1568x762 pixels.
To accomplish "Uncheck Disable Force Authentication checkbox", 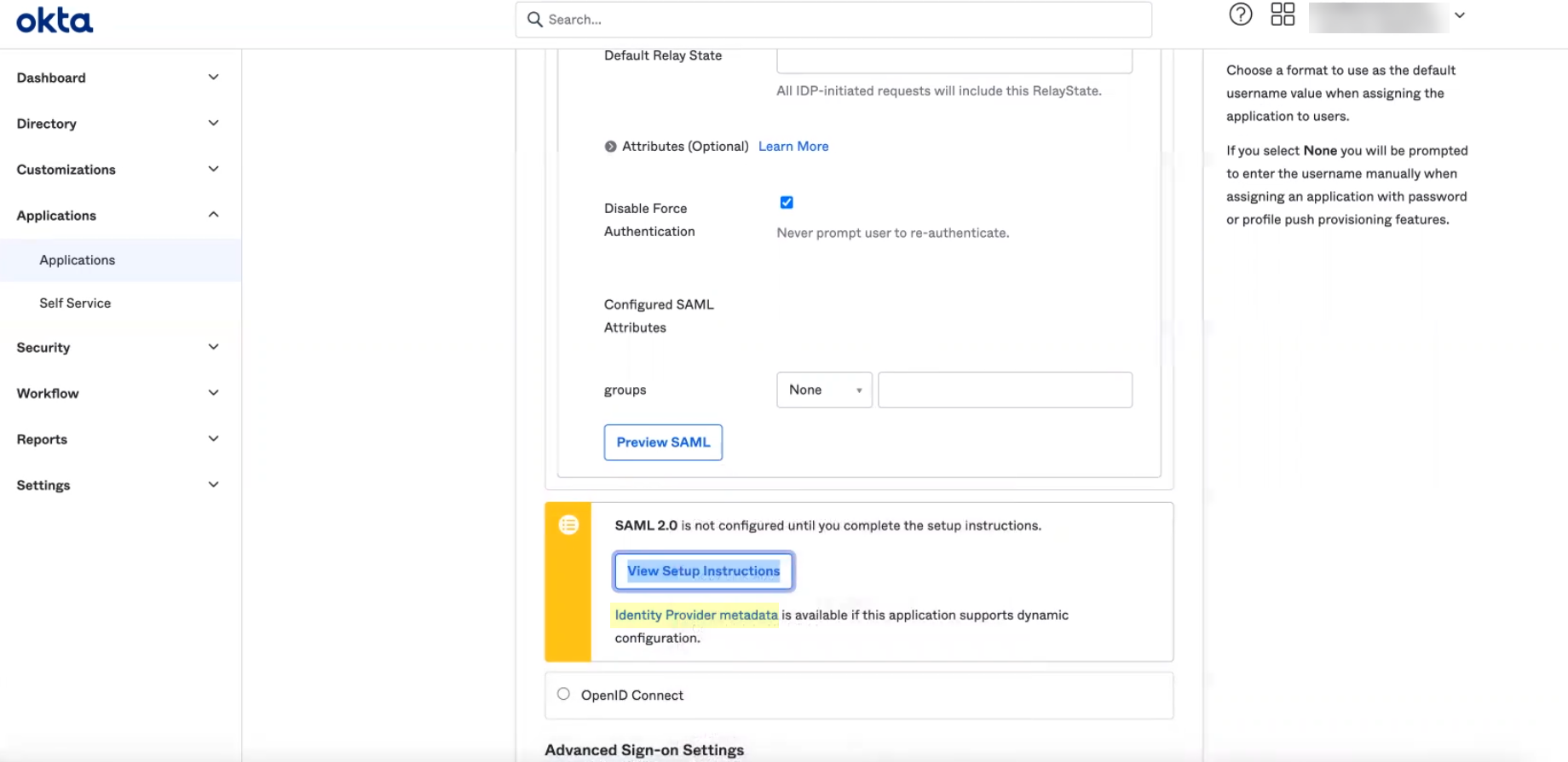I will pyautogui.click(x=787, y=203).
